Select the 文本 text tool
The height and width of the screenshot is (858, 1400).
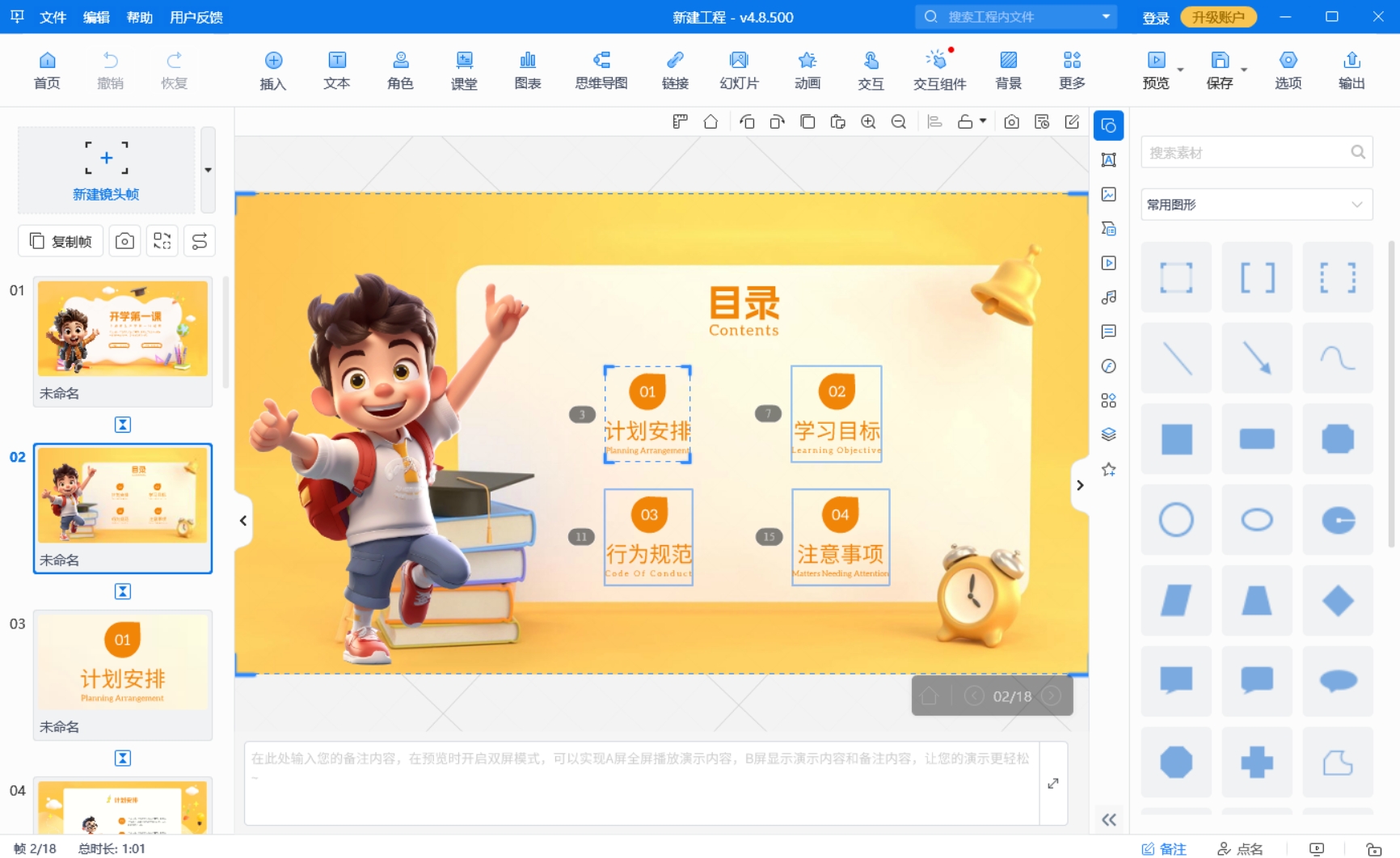pos(337,70)
